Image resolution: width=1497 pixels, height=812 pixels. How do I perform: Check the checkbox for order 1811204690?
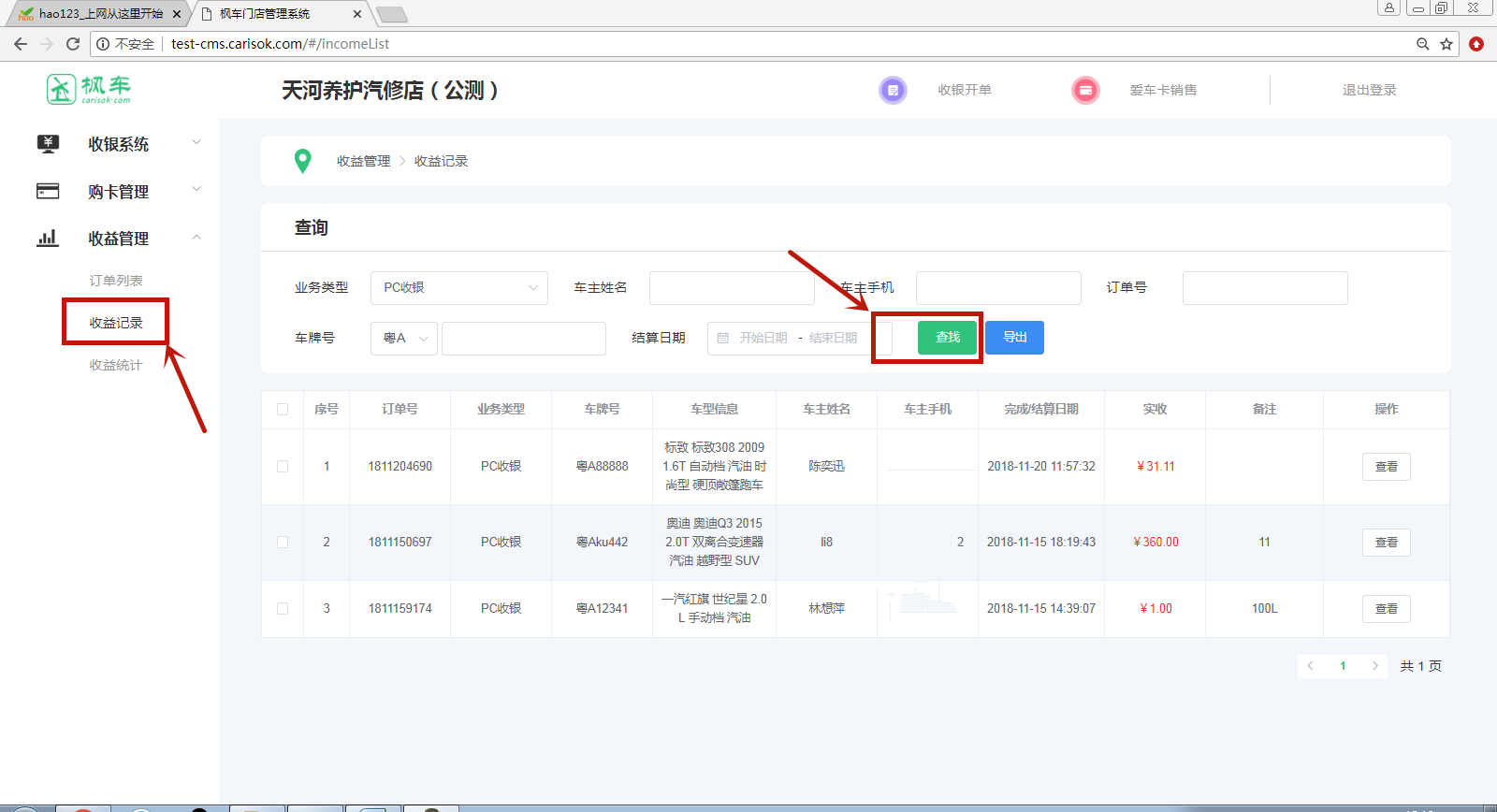click(x=283, y=466)
